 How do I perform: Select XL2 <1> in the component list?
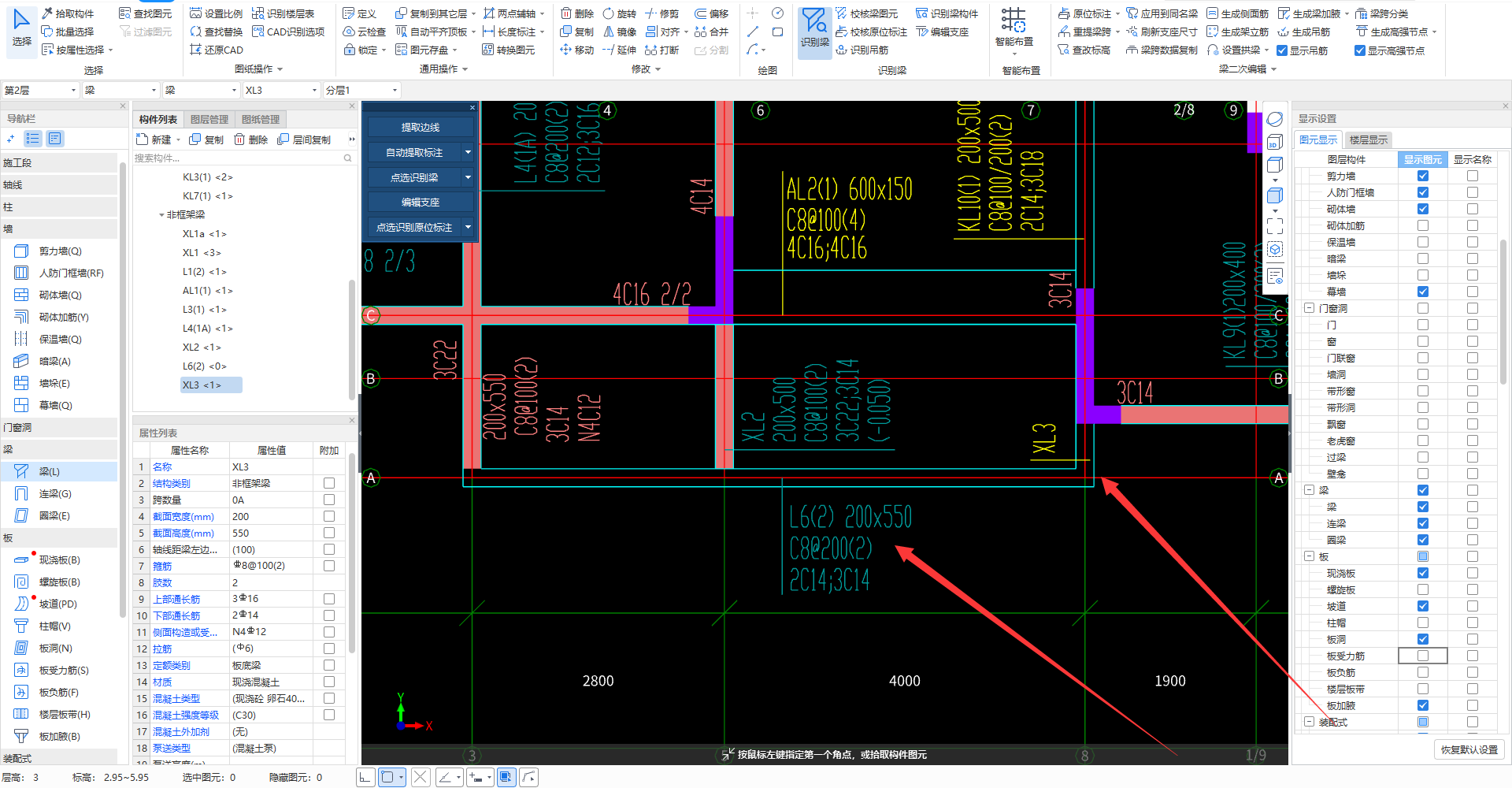point(202,347)
